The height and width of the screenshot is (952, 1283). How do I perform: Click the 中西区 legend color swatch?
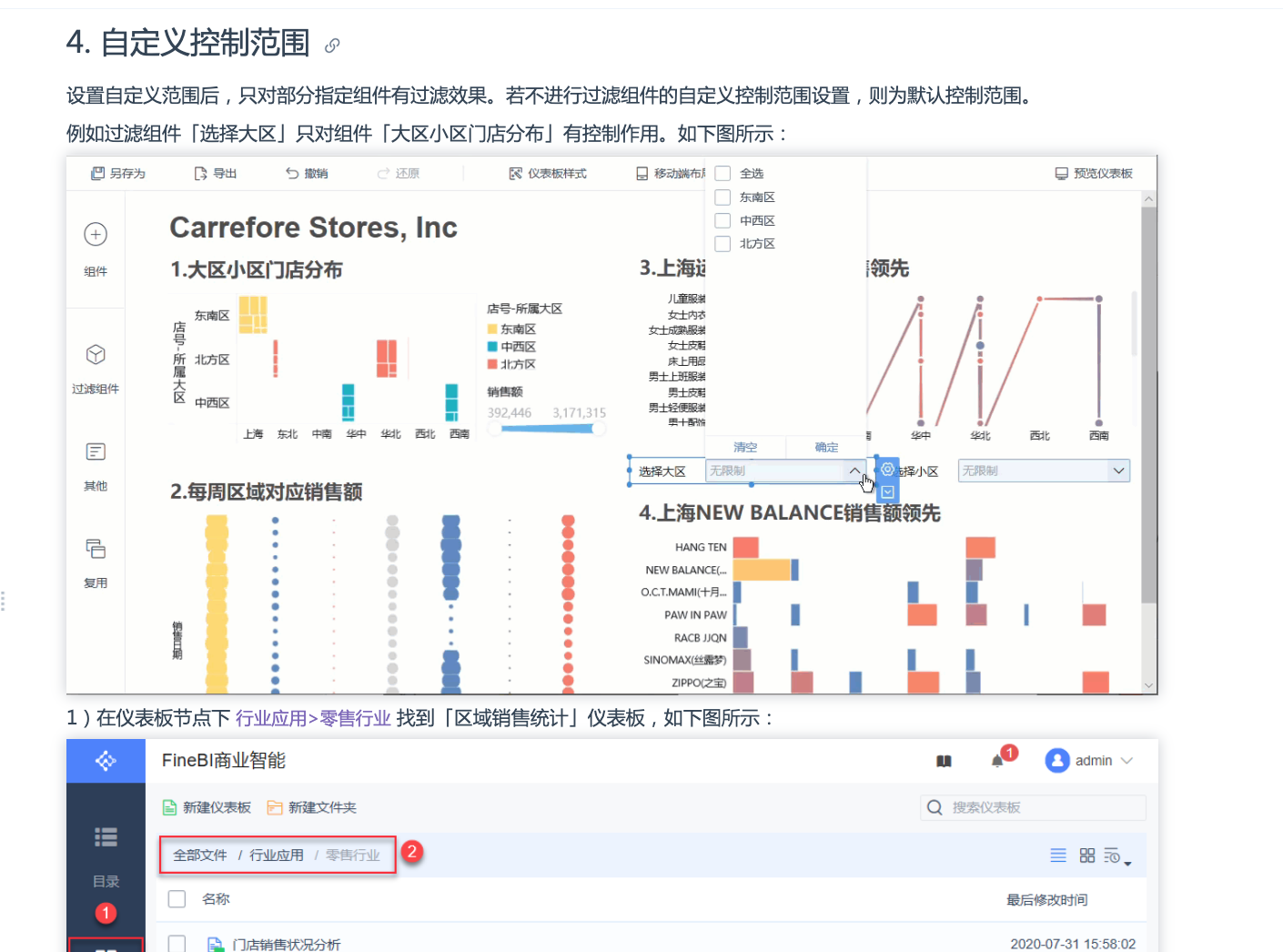492,347
